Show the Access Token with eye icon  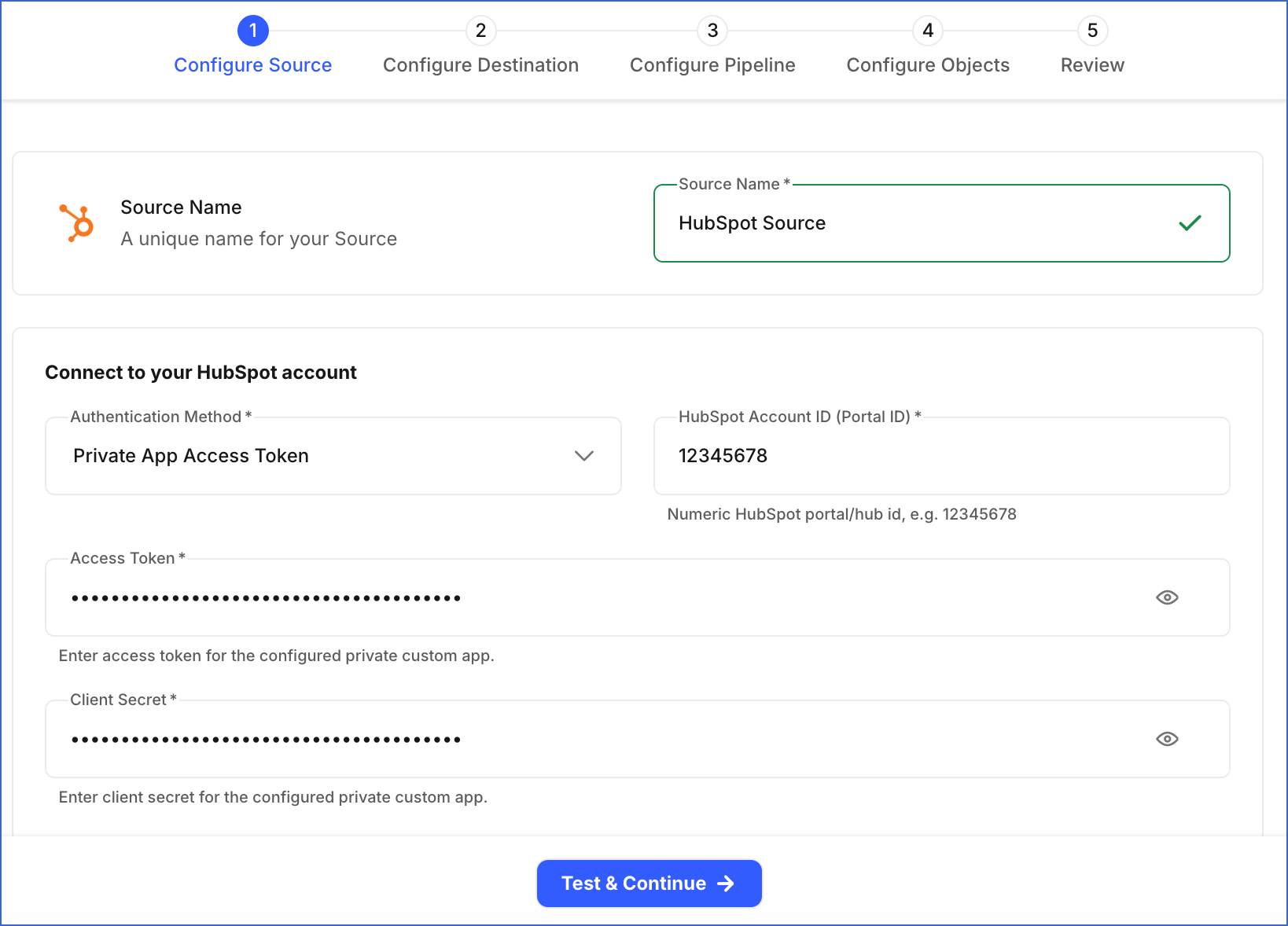[1167, 597]
